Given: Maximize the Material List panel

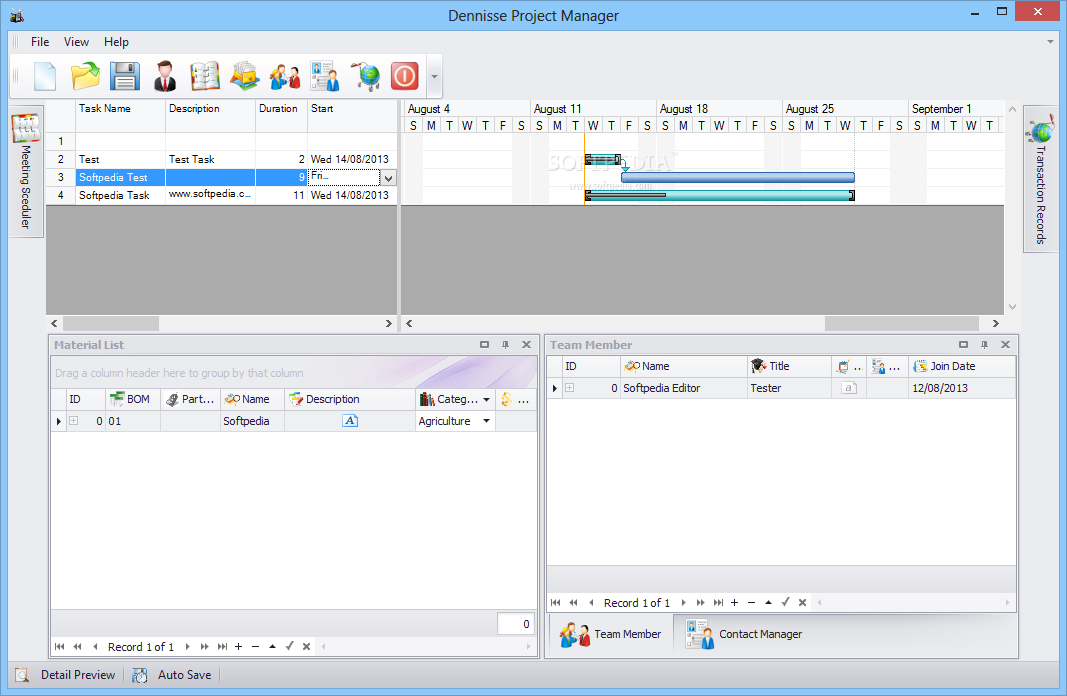Looking at the screenshot, I should click(x=485, y=345).
